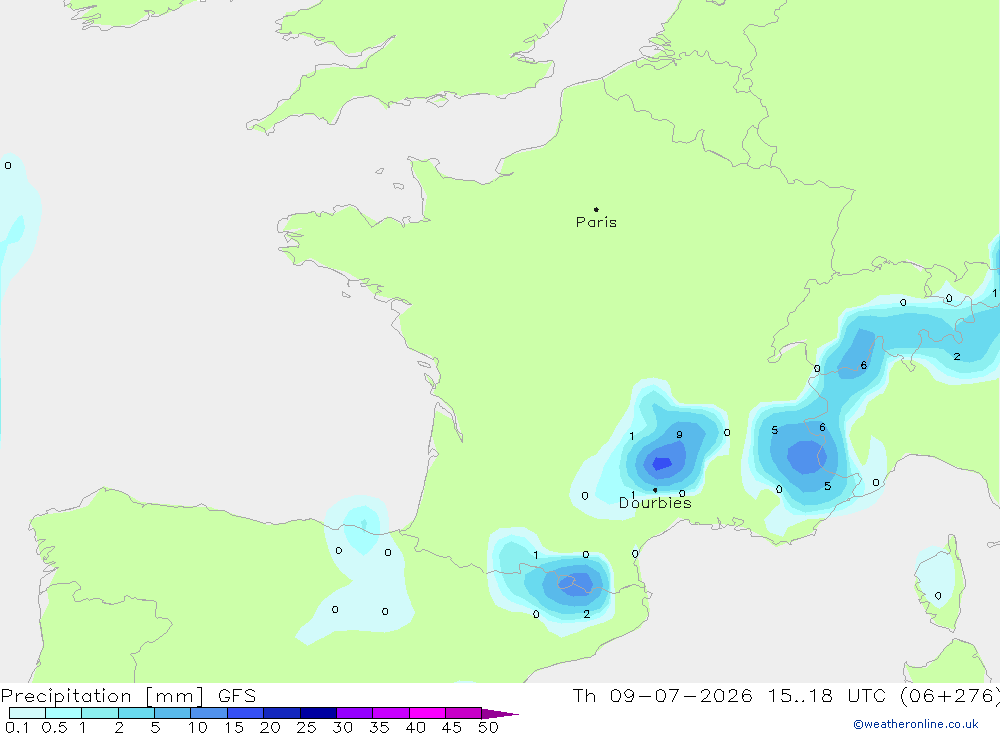Select the Paris city dot marker
The width and height of the screenshot is (1000, 733).
coord(596,209)
